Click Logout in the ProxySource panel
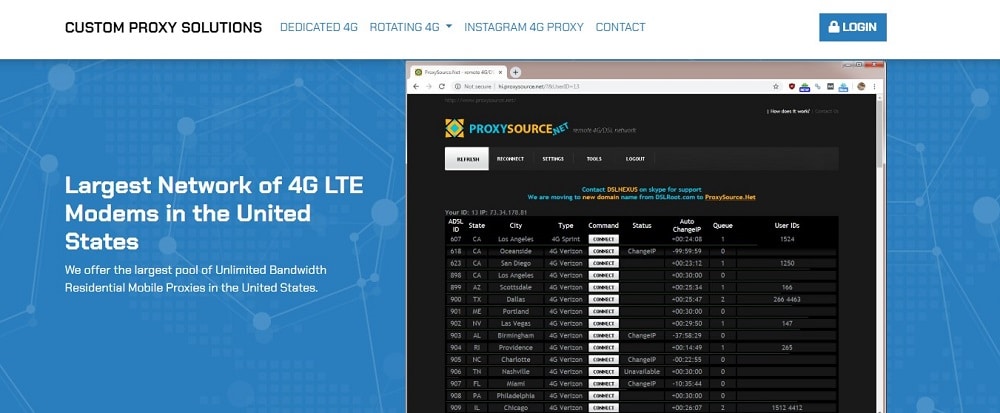This screenshot has width=1000, height=413. point(635,159)
